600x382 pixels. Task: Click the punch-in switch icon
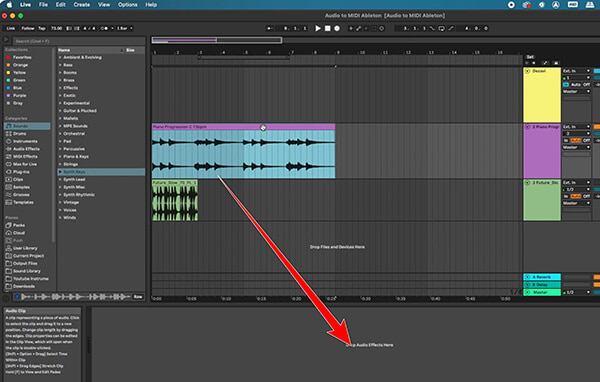(x=432, y=28)
